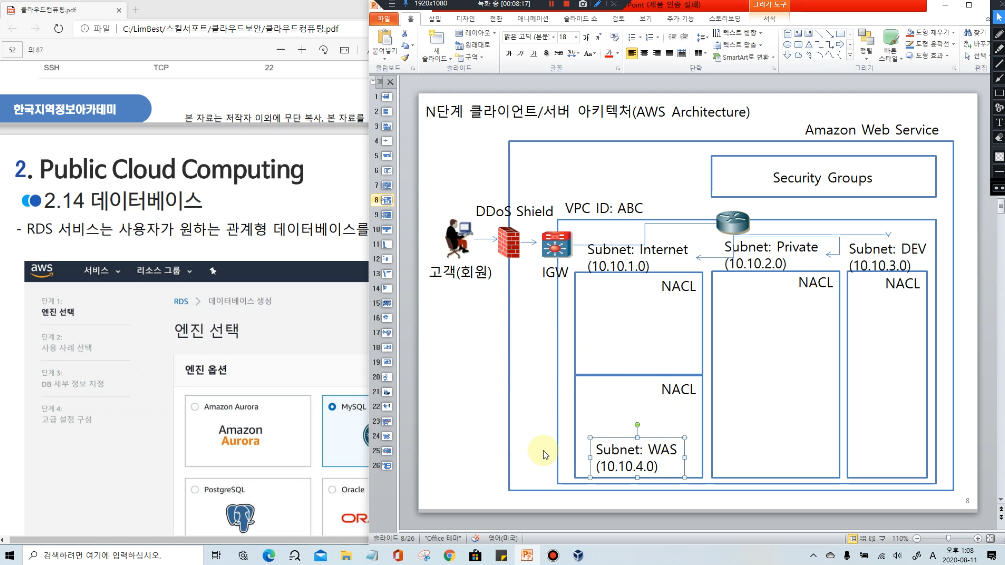
Task: Click the camera capture icon in recorder bar
Action: (x=583, y=4)
